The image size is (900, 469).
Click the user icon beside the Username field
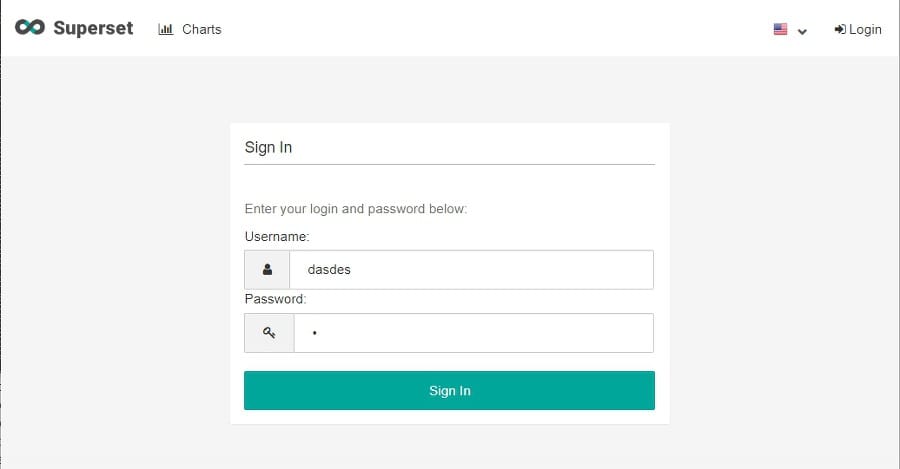(267, 270)
